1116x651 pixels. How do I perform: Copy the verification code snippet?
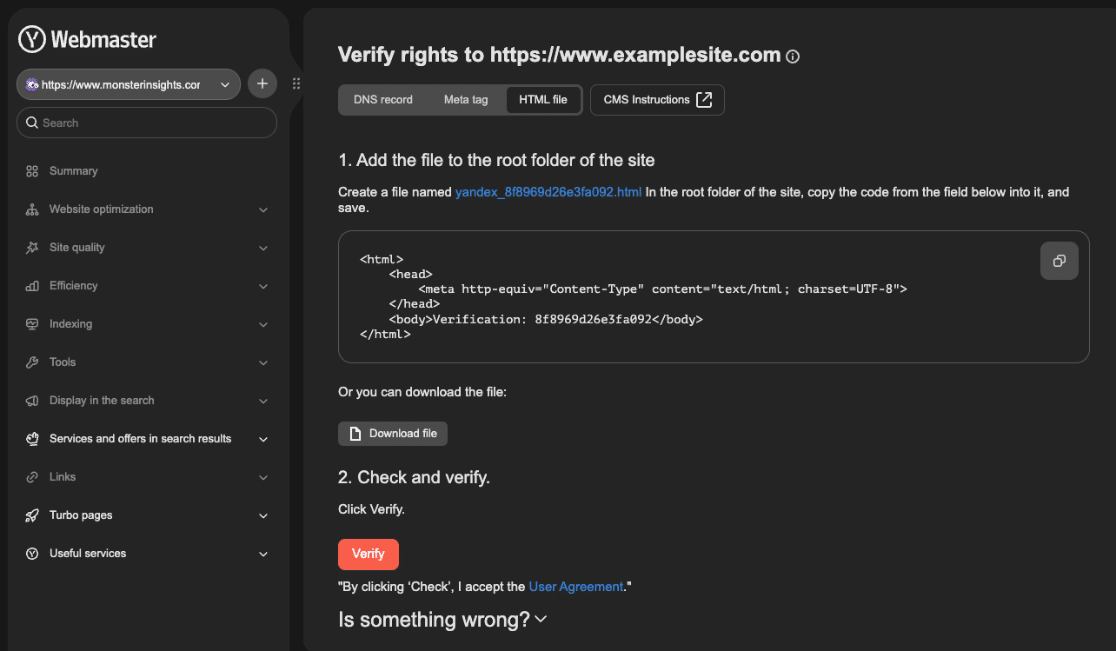1059,260
